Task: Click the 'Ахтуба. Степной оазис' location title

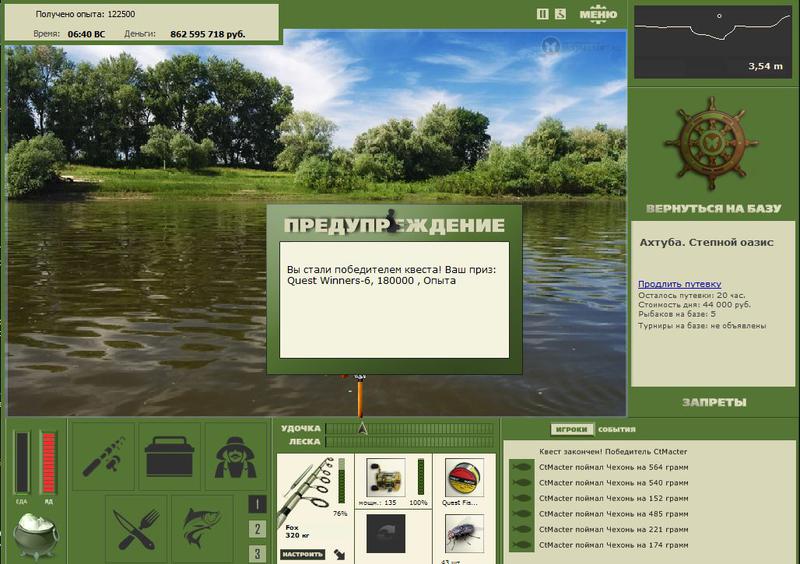Action: [707, 242]
